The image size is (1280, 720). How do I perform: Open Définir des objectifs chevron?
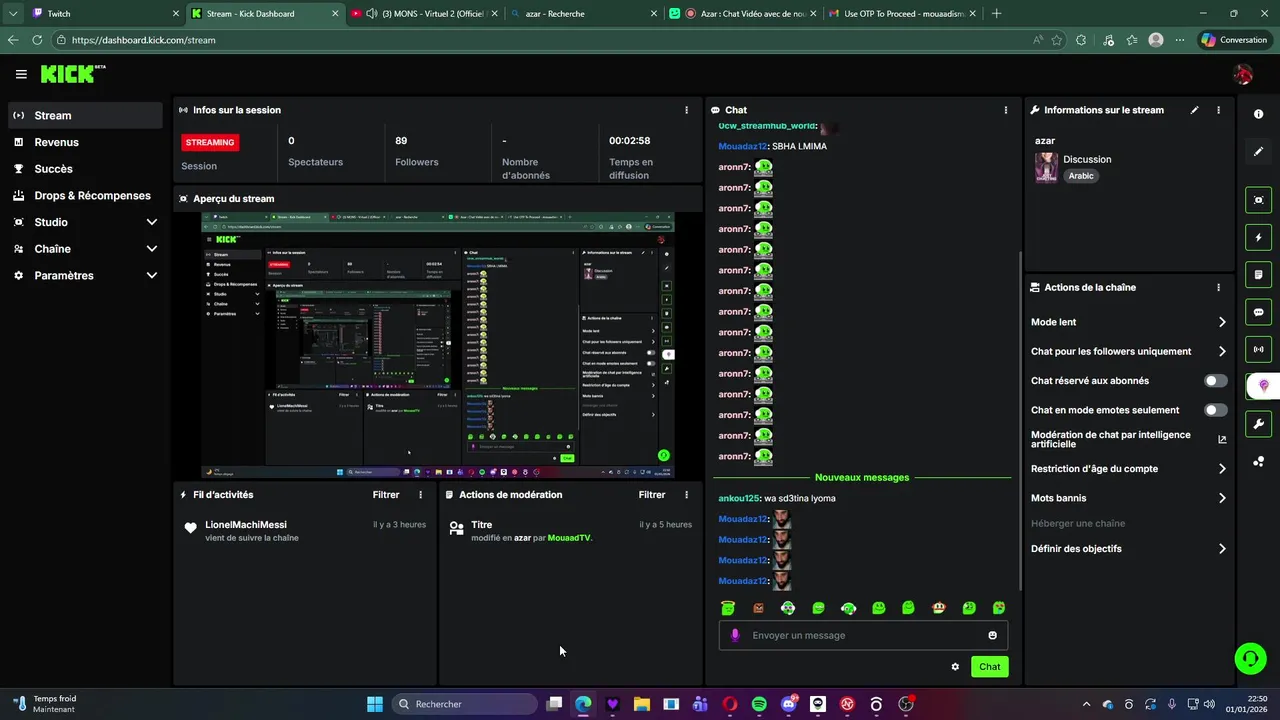pos(1222,549)
